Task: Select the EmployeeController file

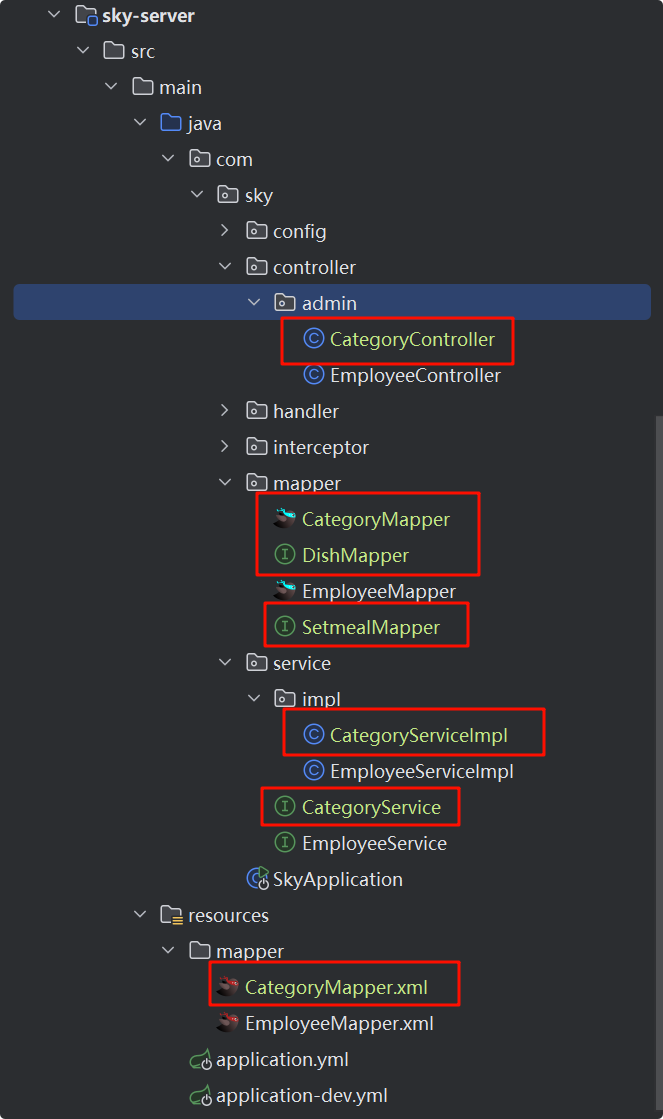Action: [415, 376]
